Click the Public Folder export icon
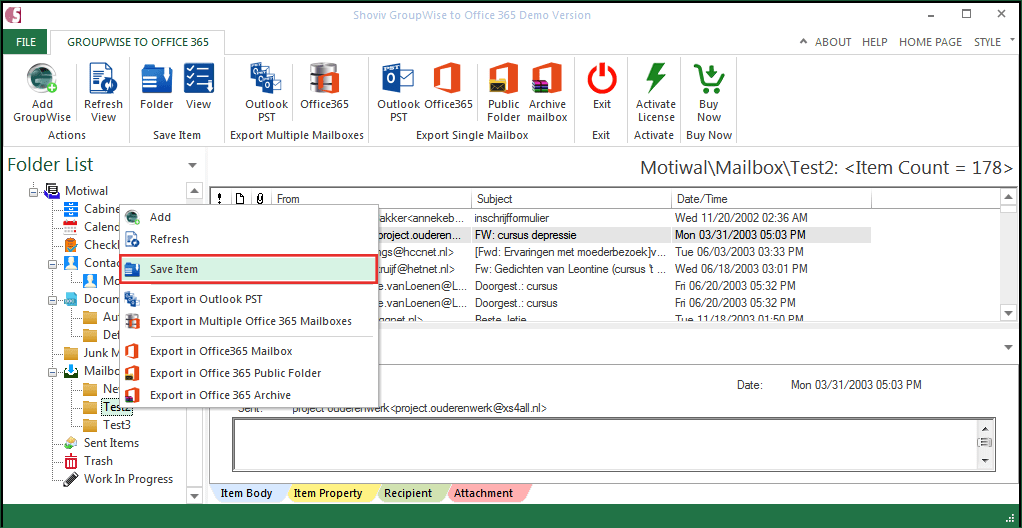The height and width of the screenshot is (528, 1022). (503, 80)
